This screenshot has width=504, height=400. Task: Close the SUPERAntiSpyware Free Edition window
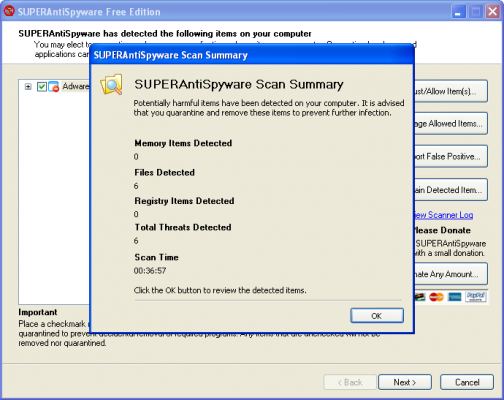pos(493,12)
